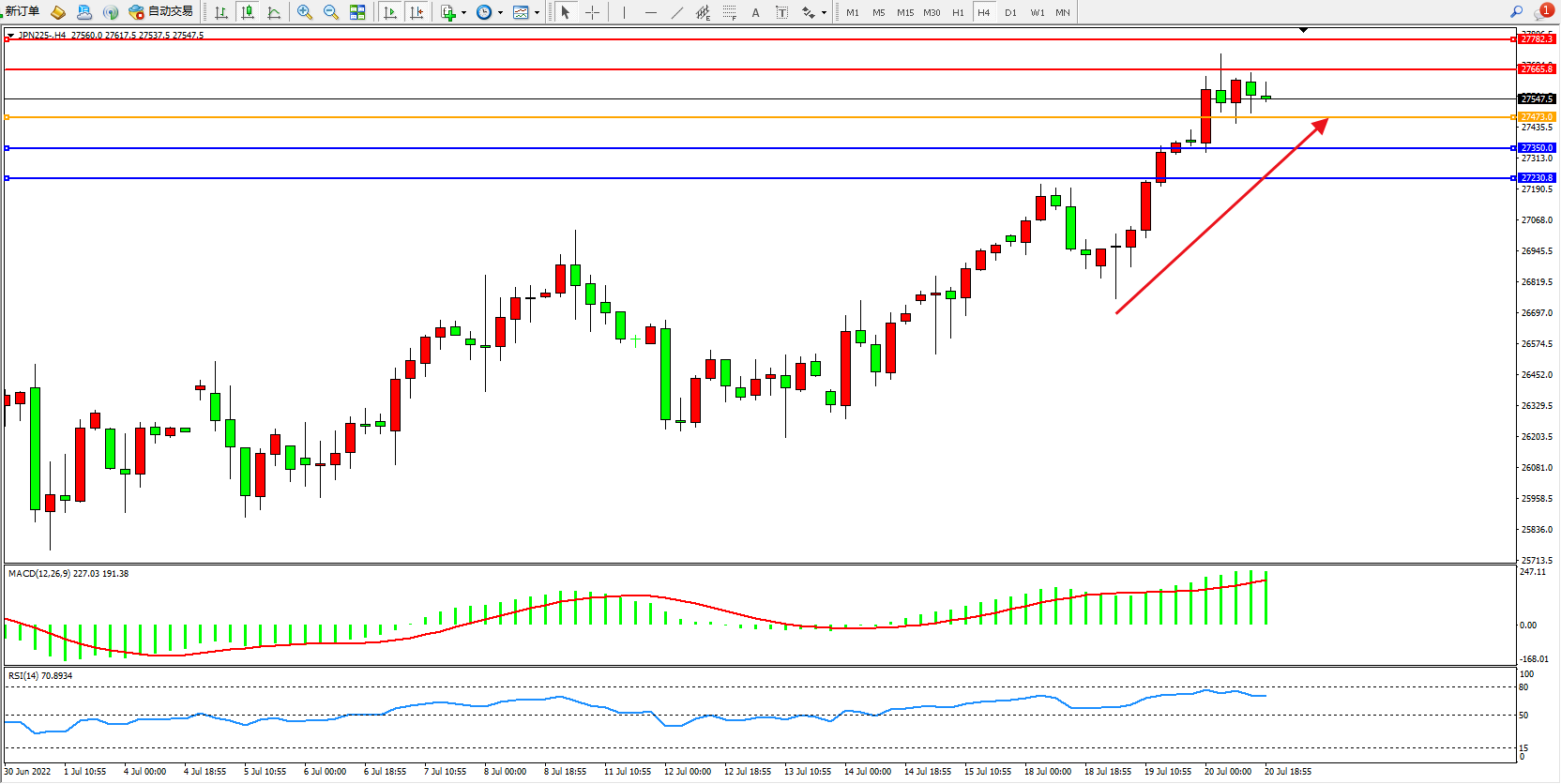1561x784 pixels.
Task: Open the tile windows layout icon
Action: pyautogui.click(x=357, y=12)
